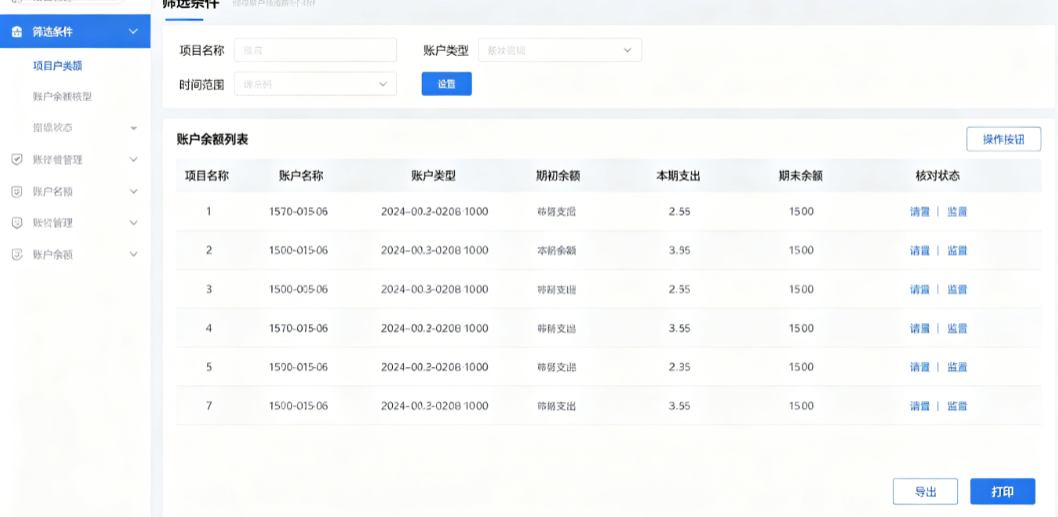The height and width of the screenshot is (517, 1058).
Task: Click the 1500 ending balance in row 4
Action: (x=801, y=329)
